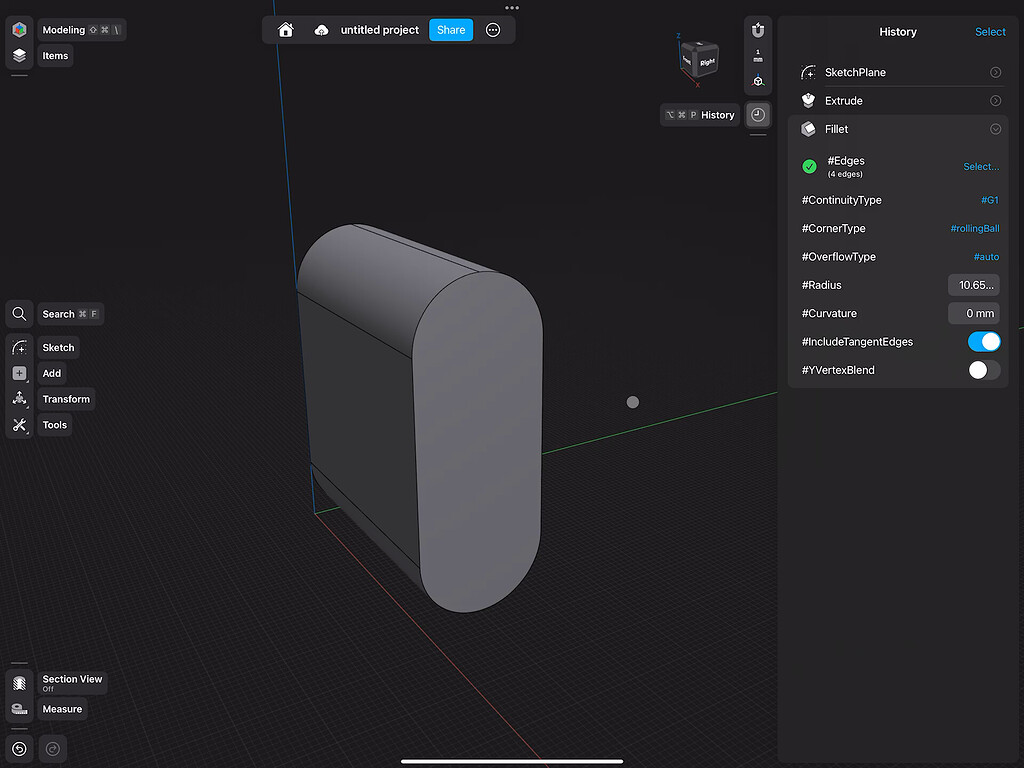This screenshot has width=1024, height=768.
Task: Click the Radius value field
Action: tap(973, 285)
